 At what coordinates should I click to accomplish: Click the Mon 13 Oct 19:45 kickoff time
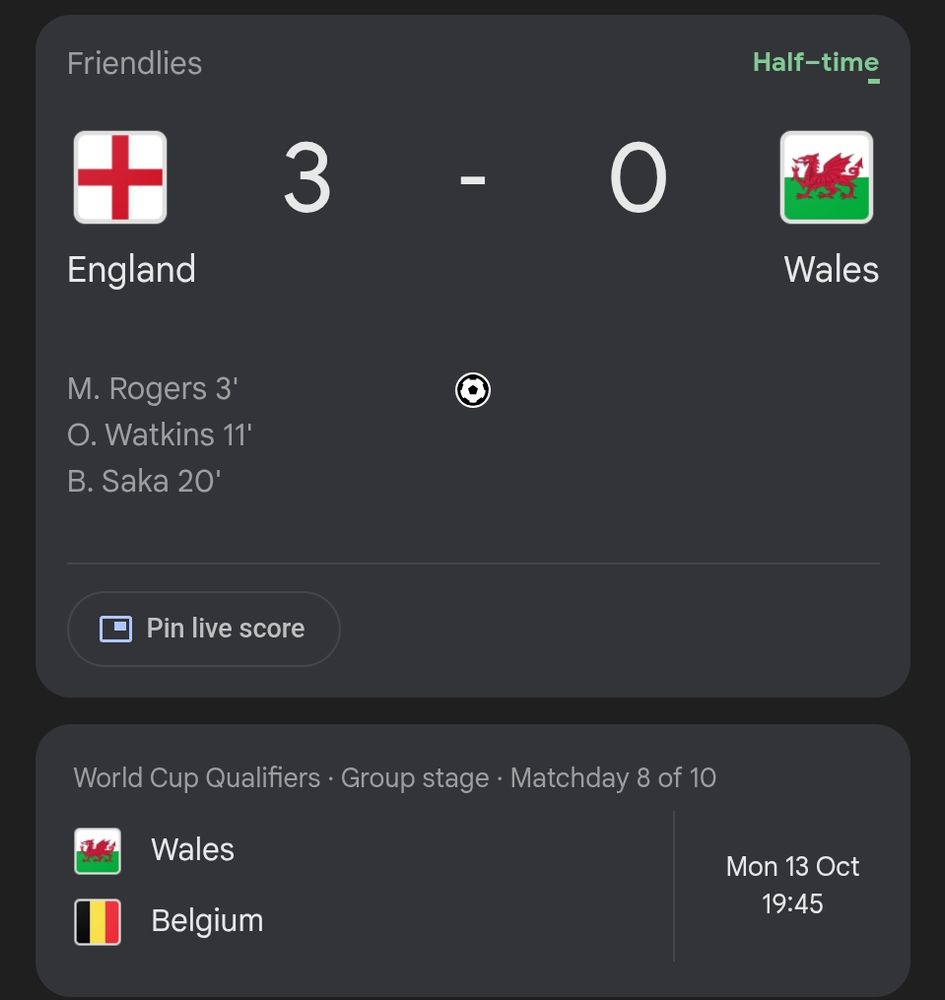pyautogui.click(x=792, y=885)
